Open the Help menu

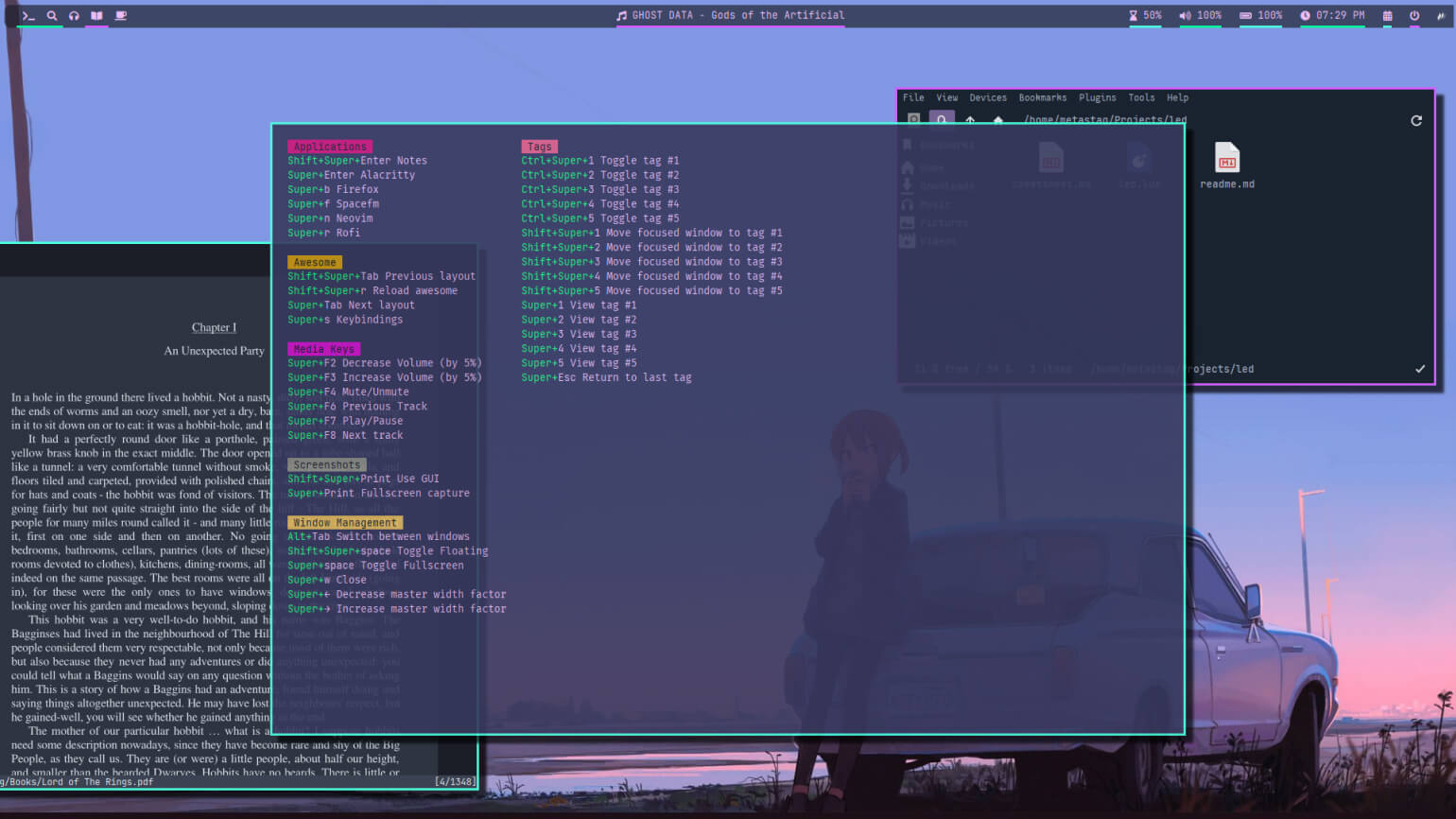pyautogui.click(x=1177, y=97)
